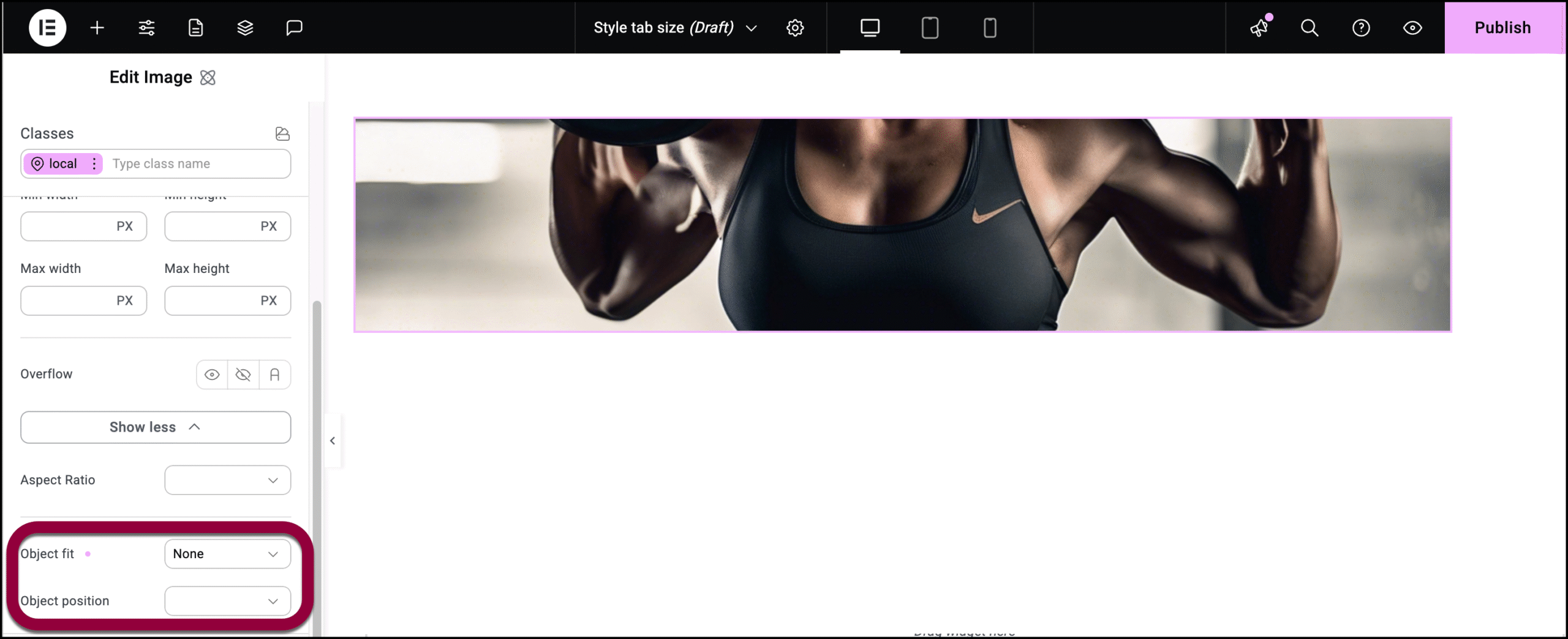The height and width of the screenshot is (639, 1568).
Task: Switch to mobile device view
Action: point(990,28)
